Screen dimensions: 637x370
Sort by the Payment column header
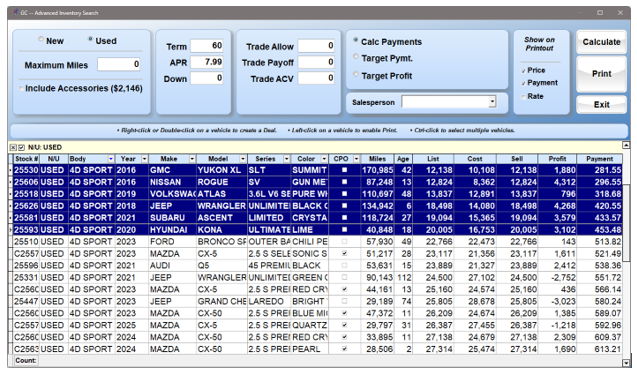[599, 159]
